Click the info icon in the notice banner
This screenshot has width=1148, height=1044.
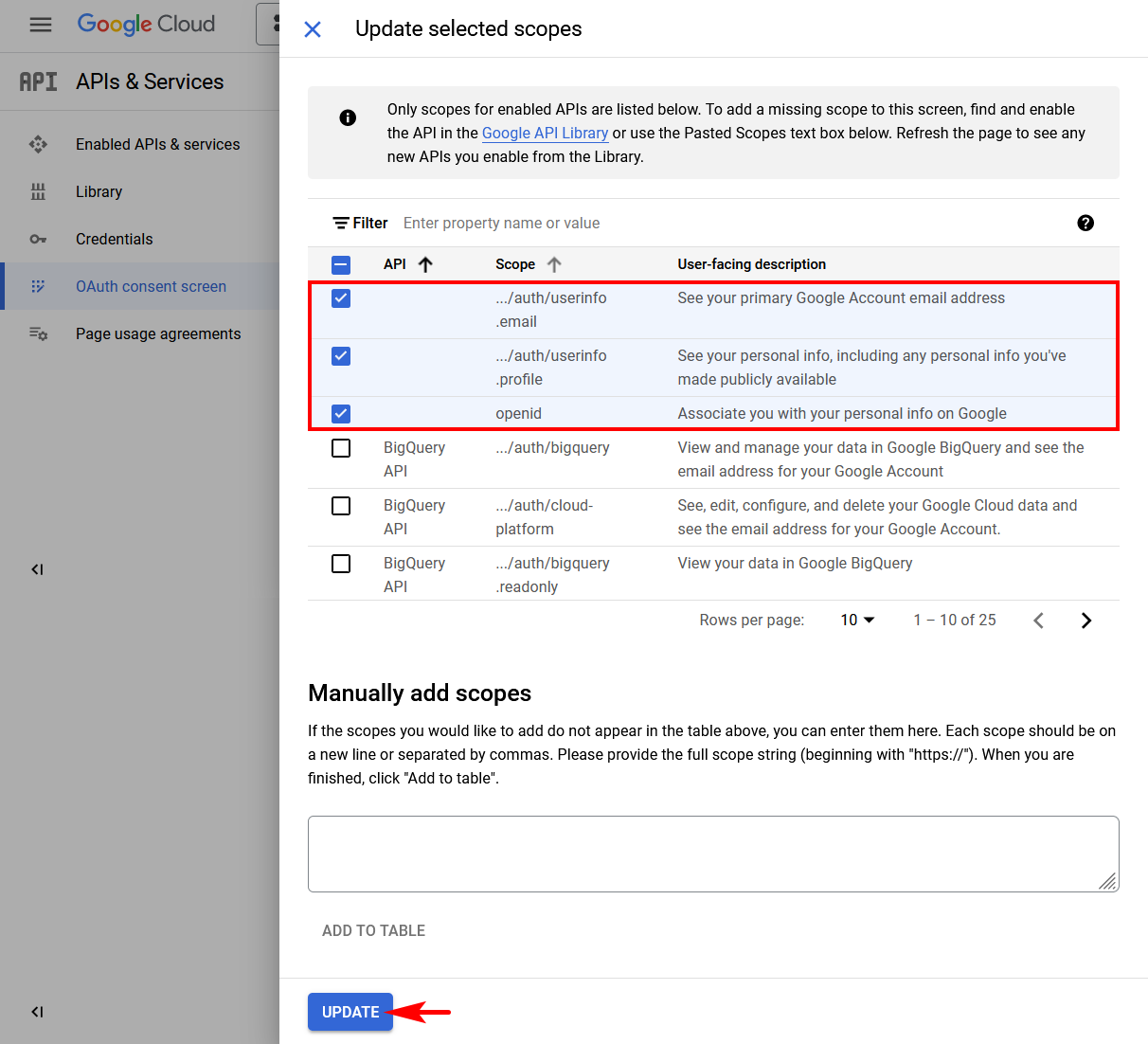click(348, 117)
